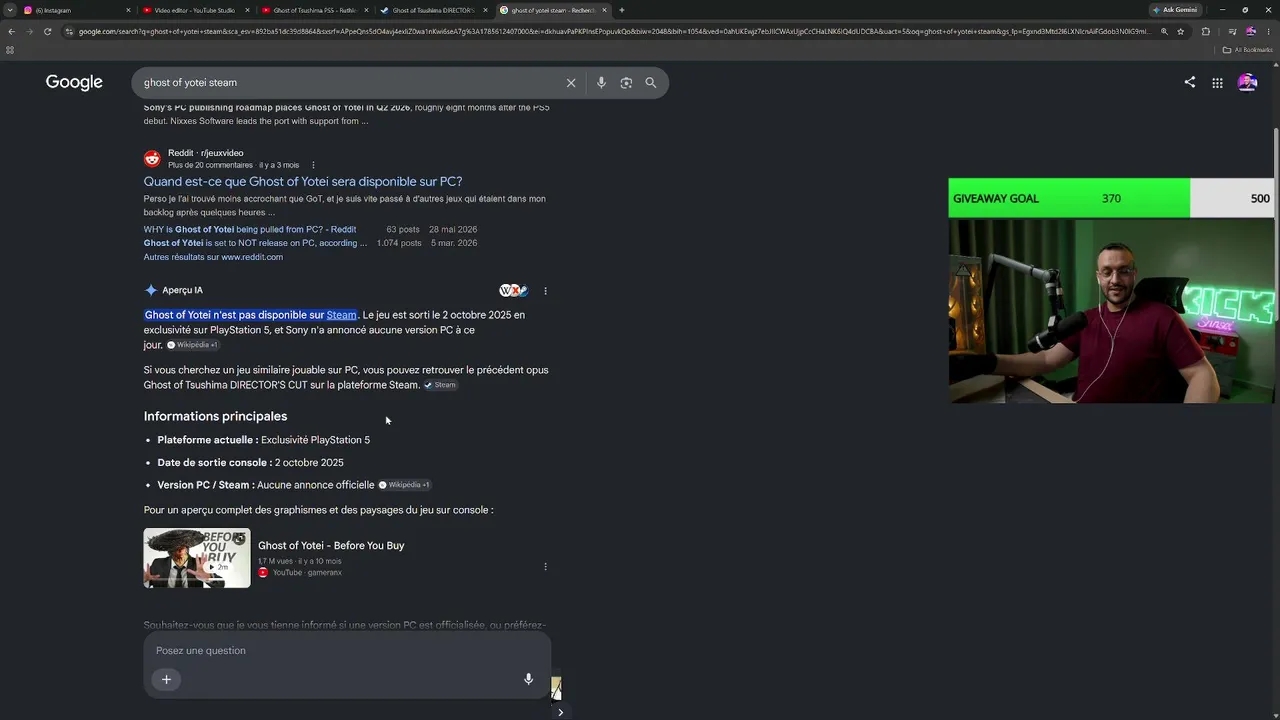The image size is (1280, 720).
Task: Open the address bar zoom magnifier
Action: pos(1164,31)
